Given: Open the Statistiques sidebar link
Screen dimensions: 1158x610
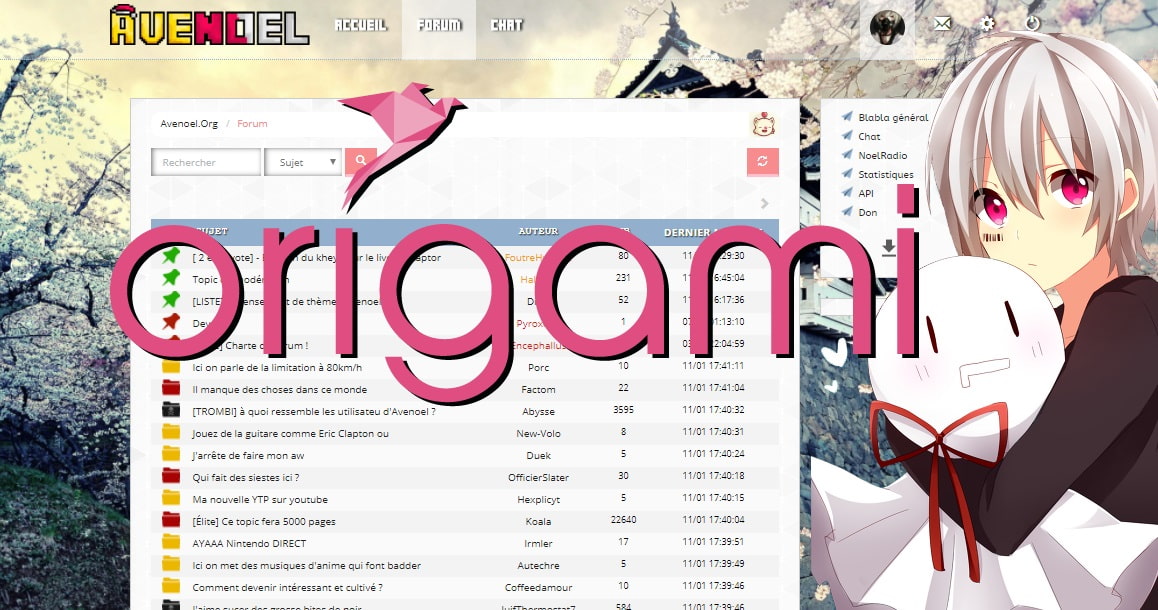Looking at the screenshot, I should [x=885, y=174].
